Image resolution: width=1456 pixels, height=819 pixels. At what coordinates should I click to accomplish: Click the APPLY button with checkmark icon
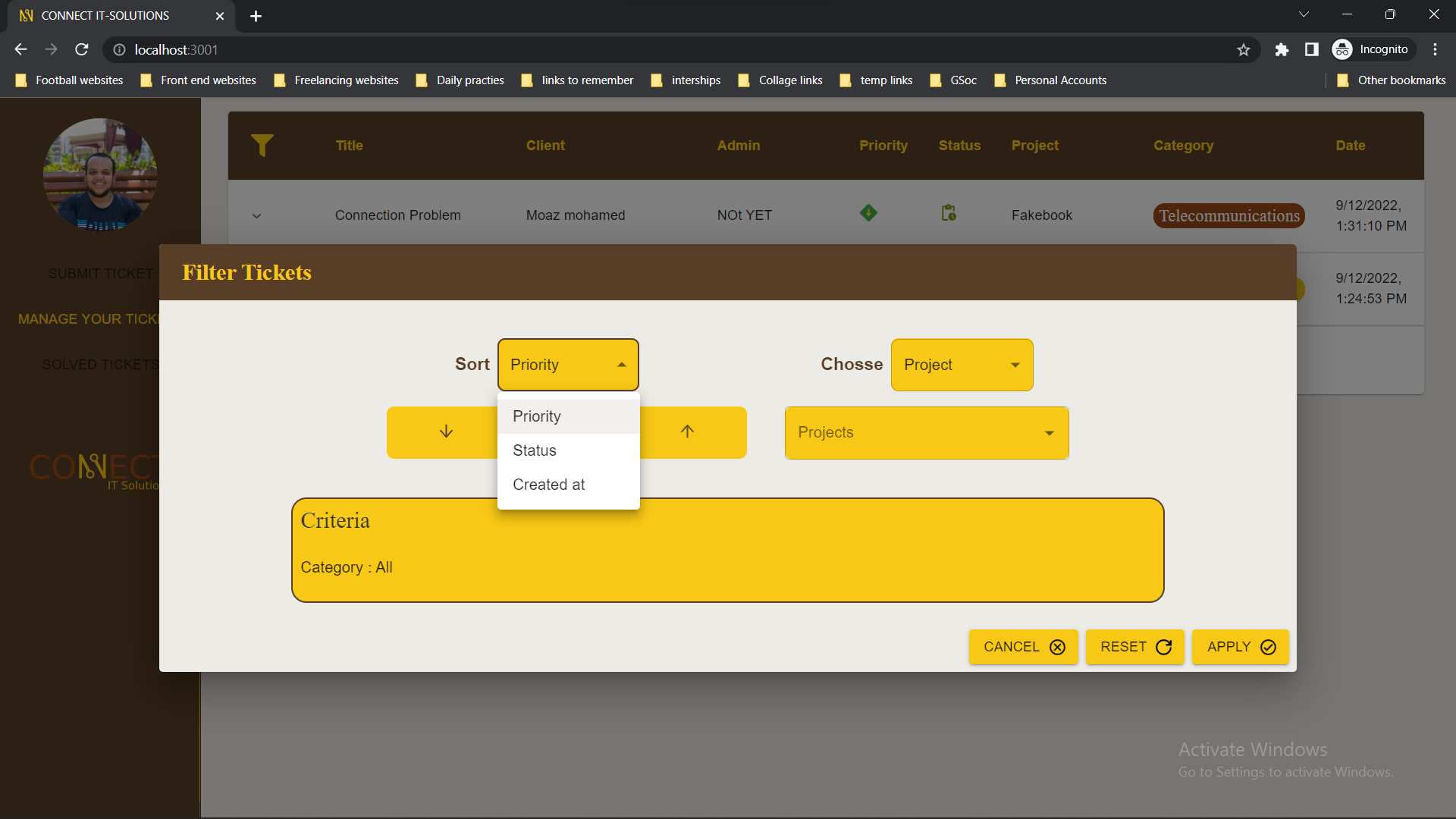pyautogui.click(x=1240, y=647)
